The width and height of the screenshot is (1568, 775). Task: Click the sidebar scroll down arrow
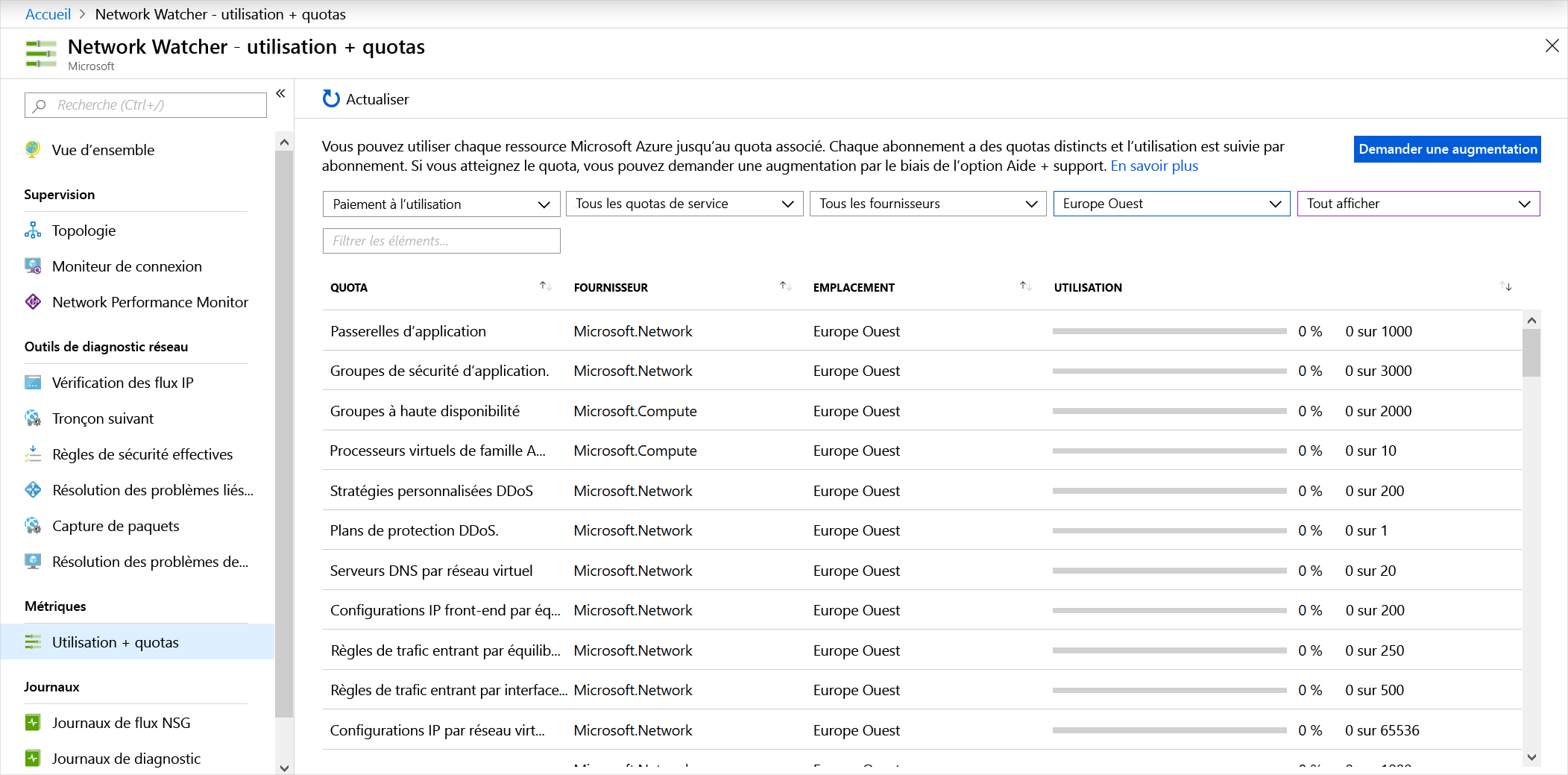[284, 768]
